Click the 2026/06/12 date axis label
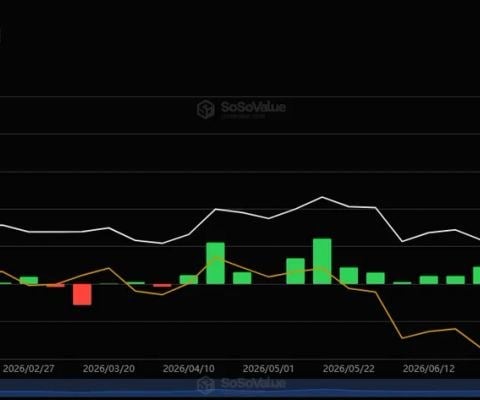Screen dimensions: 480x400 point(429,368)
